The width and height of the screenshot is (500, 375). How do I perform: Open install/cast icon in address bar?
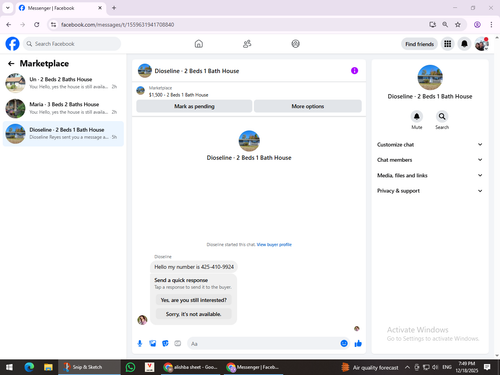point(432,24)
